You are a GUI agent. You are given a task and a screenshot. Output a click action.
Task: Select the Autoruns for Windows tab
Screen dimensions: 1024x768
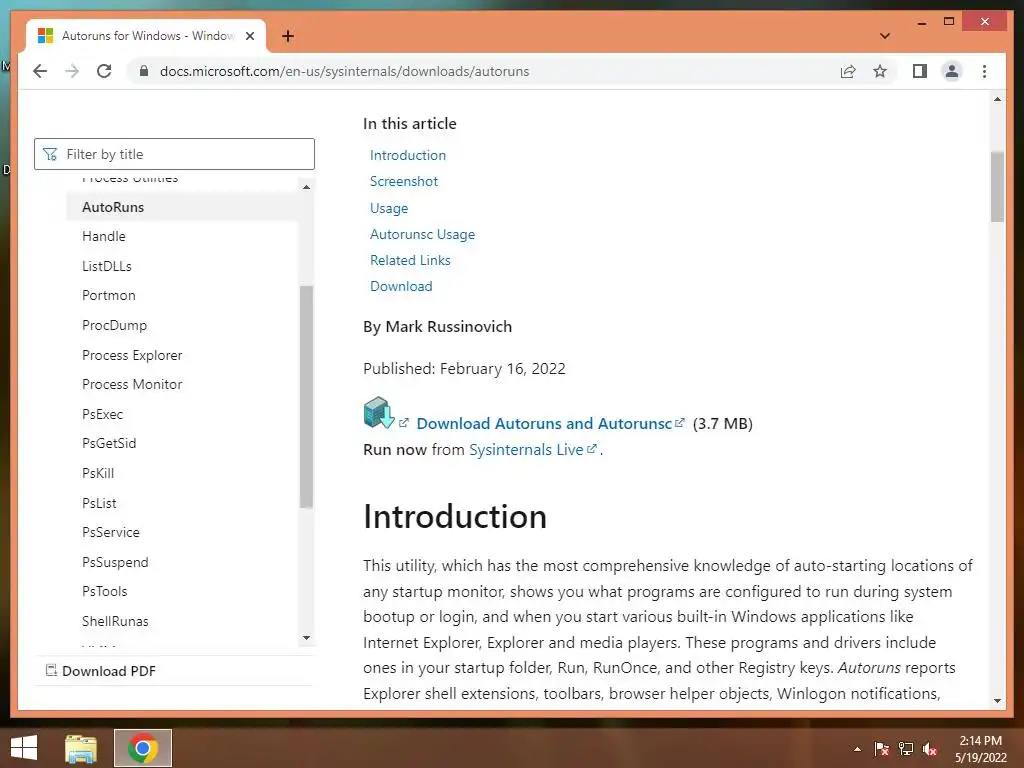point(146,36)
